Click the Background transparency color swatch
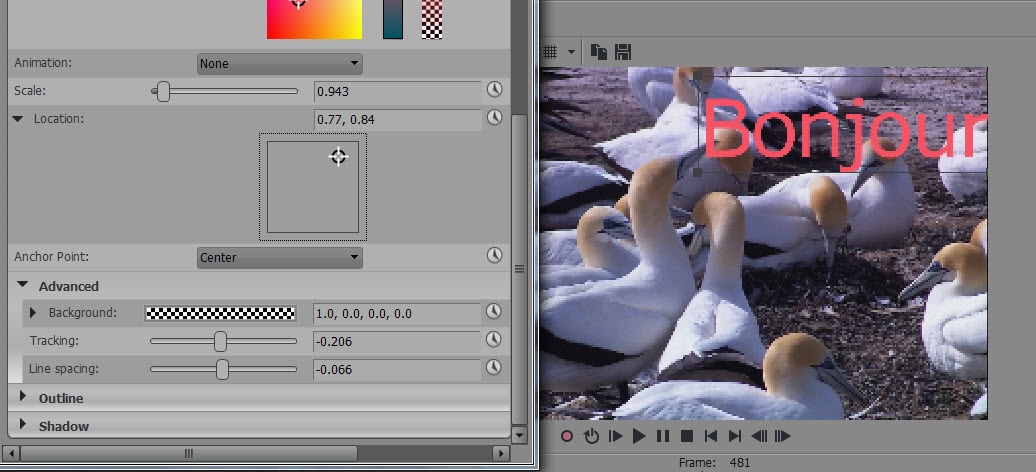Image resolution: width=1036 pixels, height=472 pixels. pos(220,313)
